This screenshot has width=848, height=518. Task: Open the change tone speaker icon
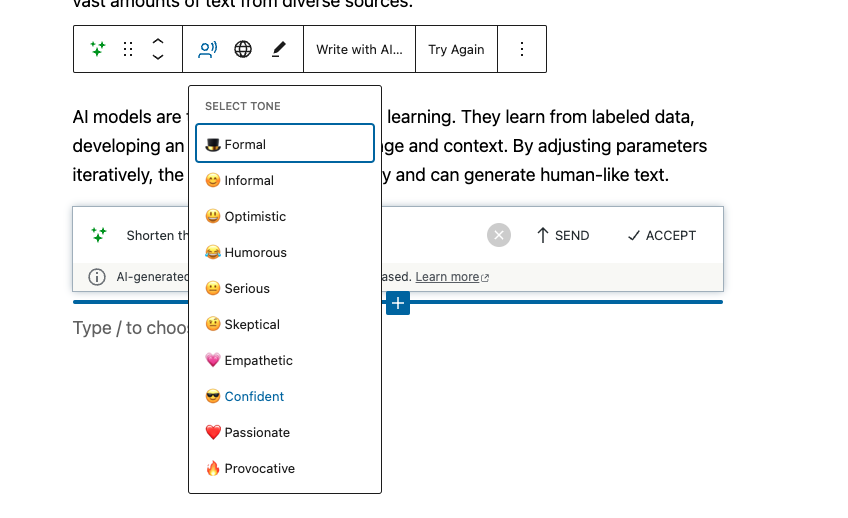208,49
